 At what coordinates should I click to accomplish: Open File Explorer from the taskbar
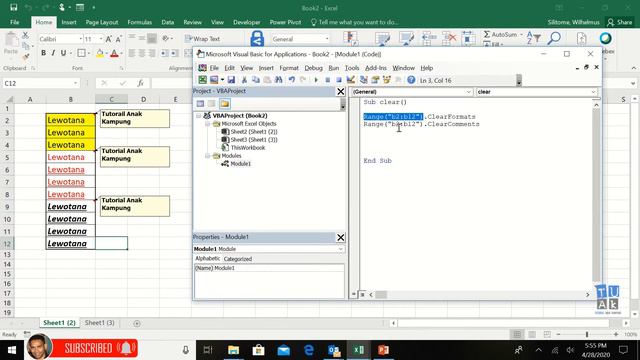tap(233, 350)
